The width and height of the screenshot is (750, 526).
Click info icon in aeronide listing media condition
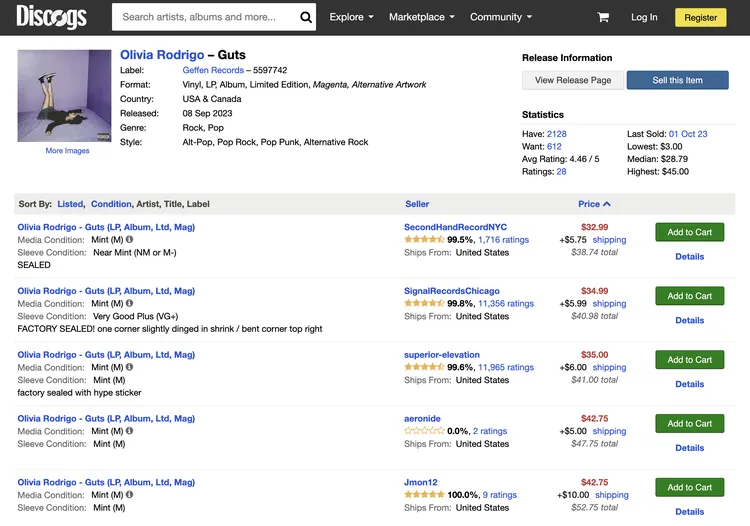tap(129, 430)
